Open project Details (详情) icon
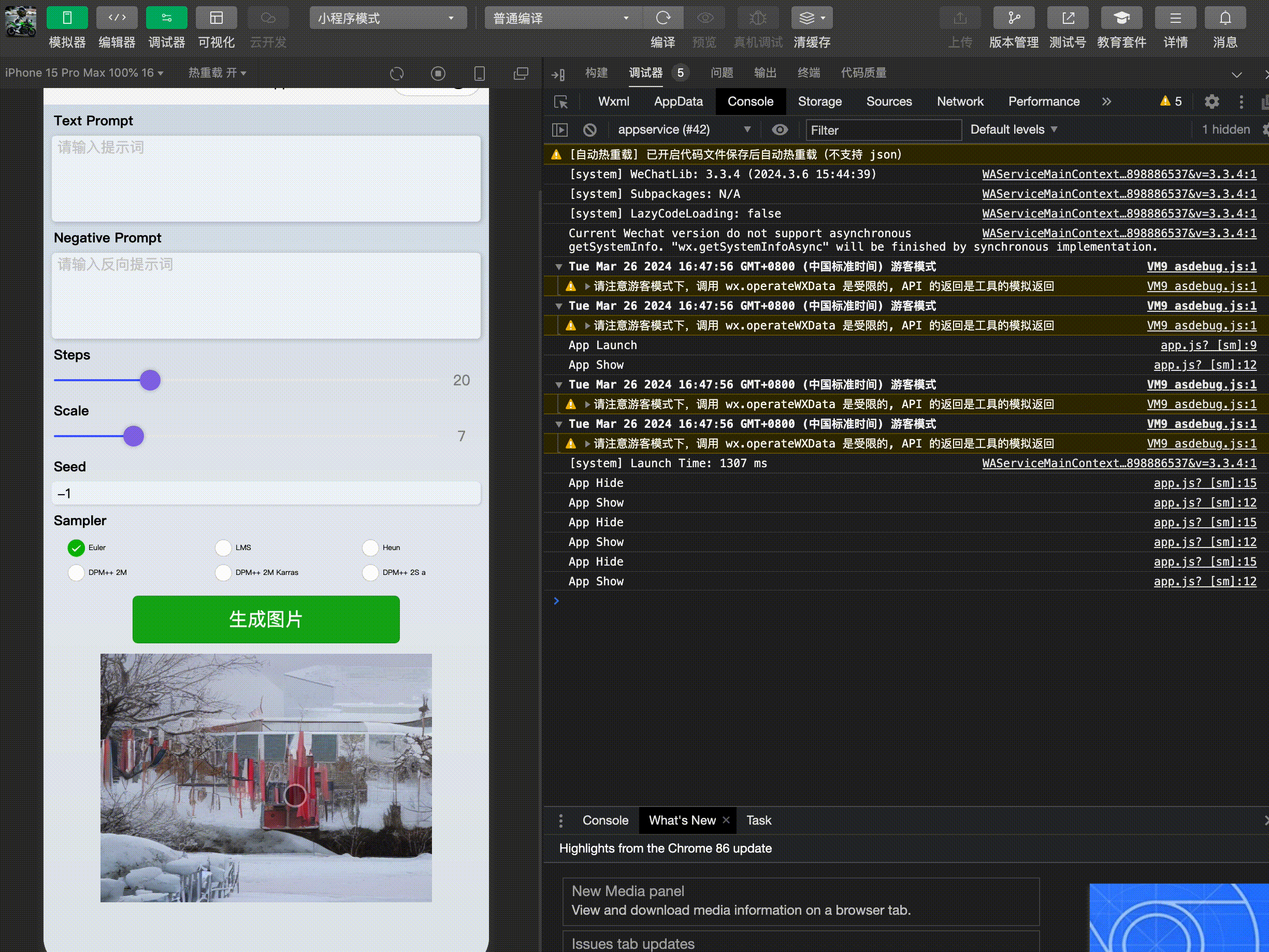 pyautogui.click(x=1175, y=18)
